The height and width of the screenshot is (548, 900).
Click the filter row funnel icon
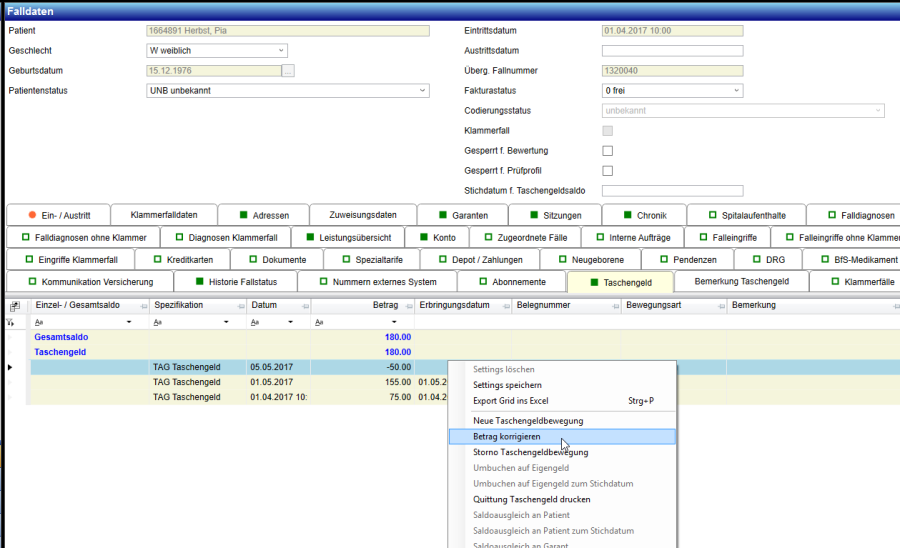click(x=11, y=323)
